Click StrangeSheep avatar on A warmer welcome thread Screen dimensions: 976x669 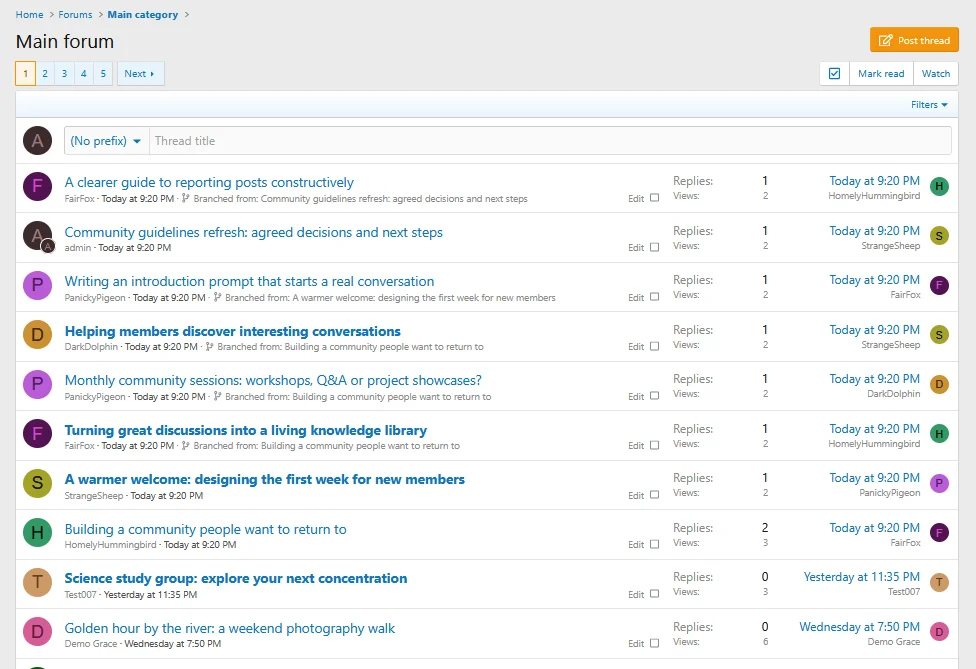37,483
